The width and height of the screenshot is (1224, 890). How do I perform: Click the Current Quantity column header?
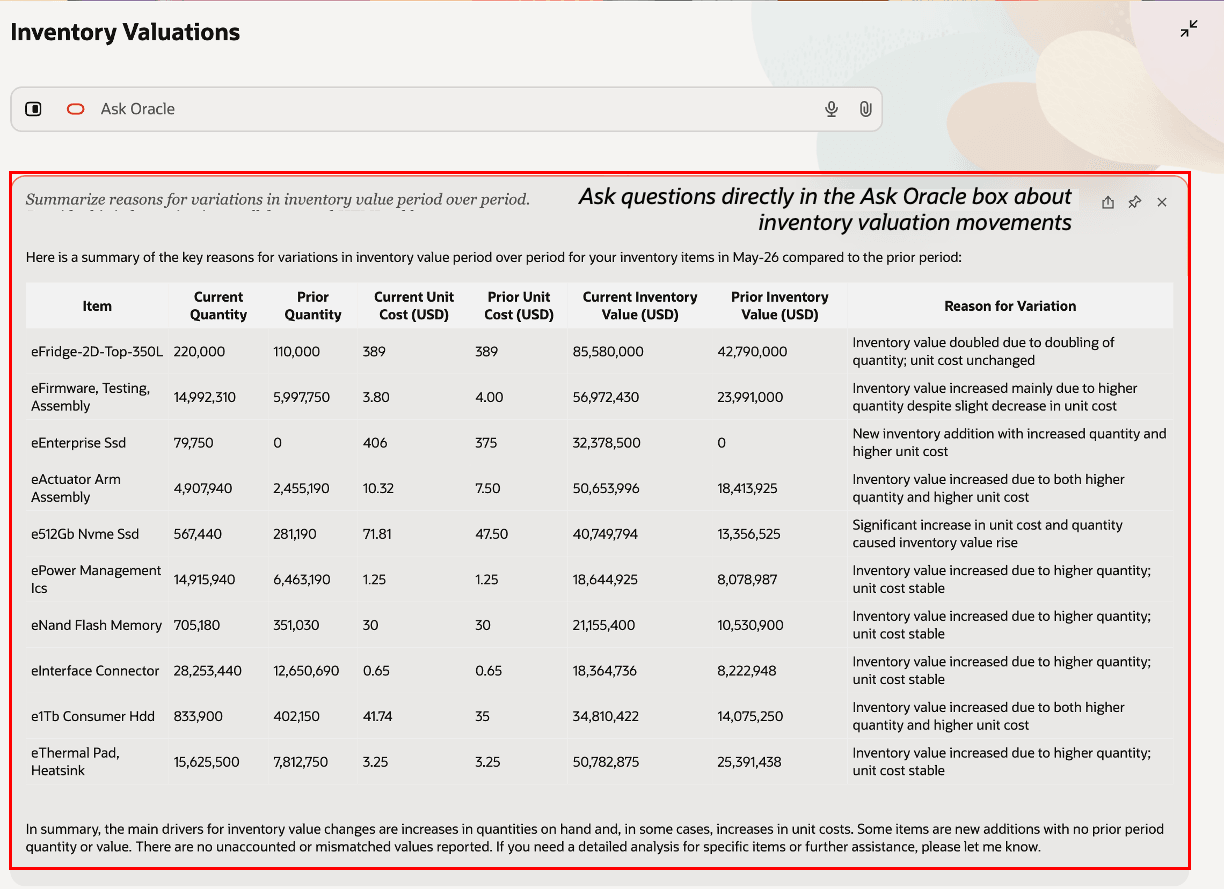pos(218,306)
